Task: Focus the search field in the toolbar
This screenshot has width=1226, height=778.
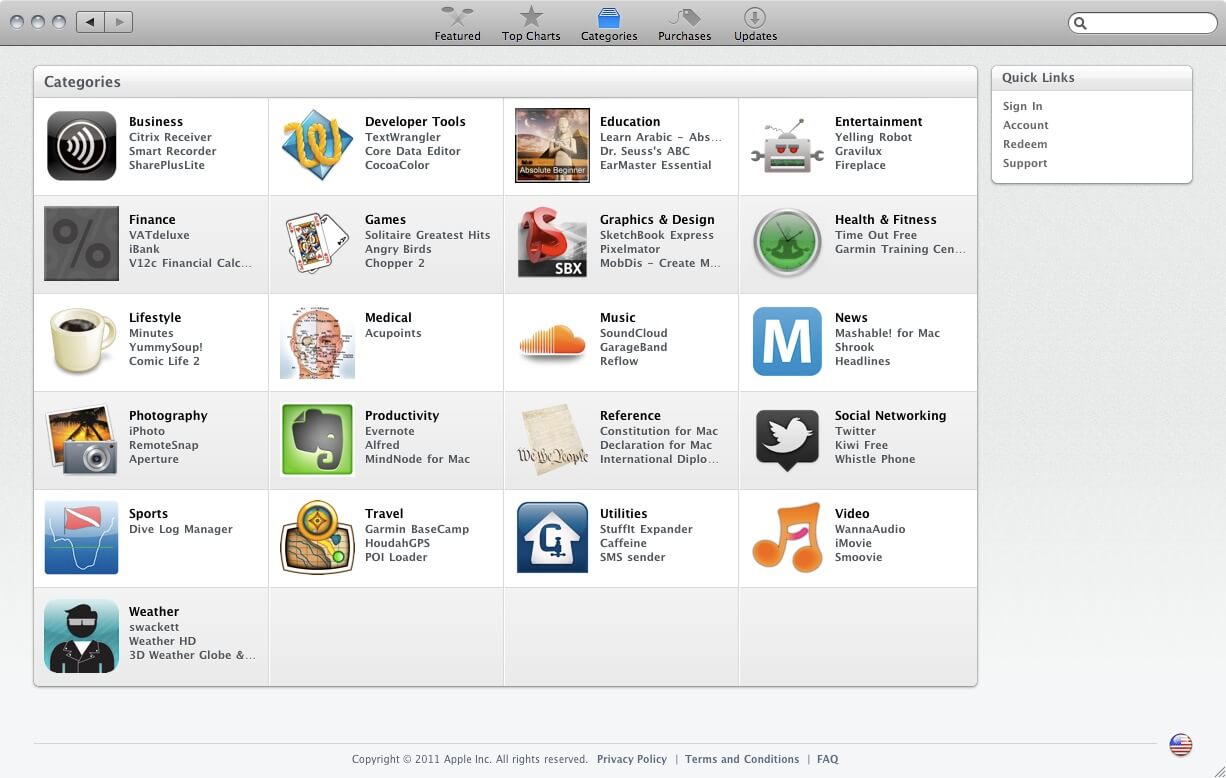Action: click(1142, 23)
